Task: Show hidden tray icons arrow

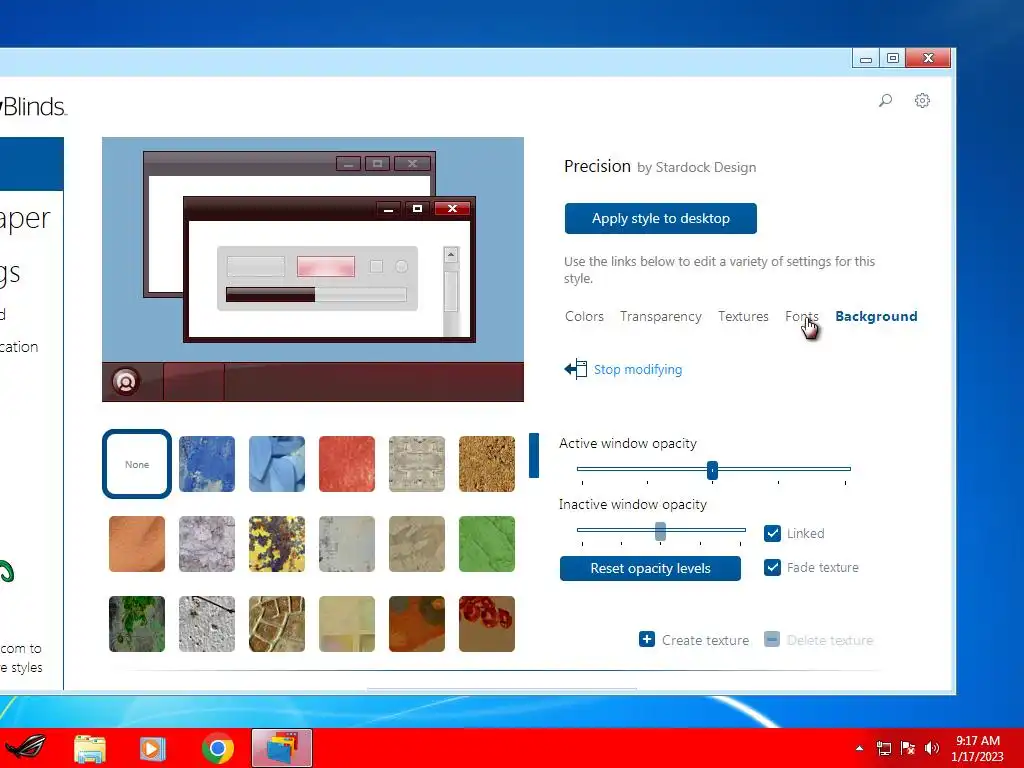Action: tap(859, 748)
